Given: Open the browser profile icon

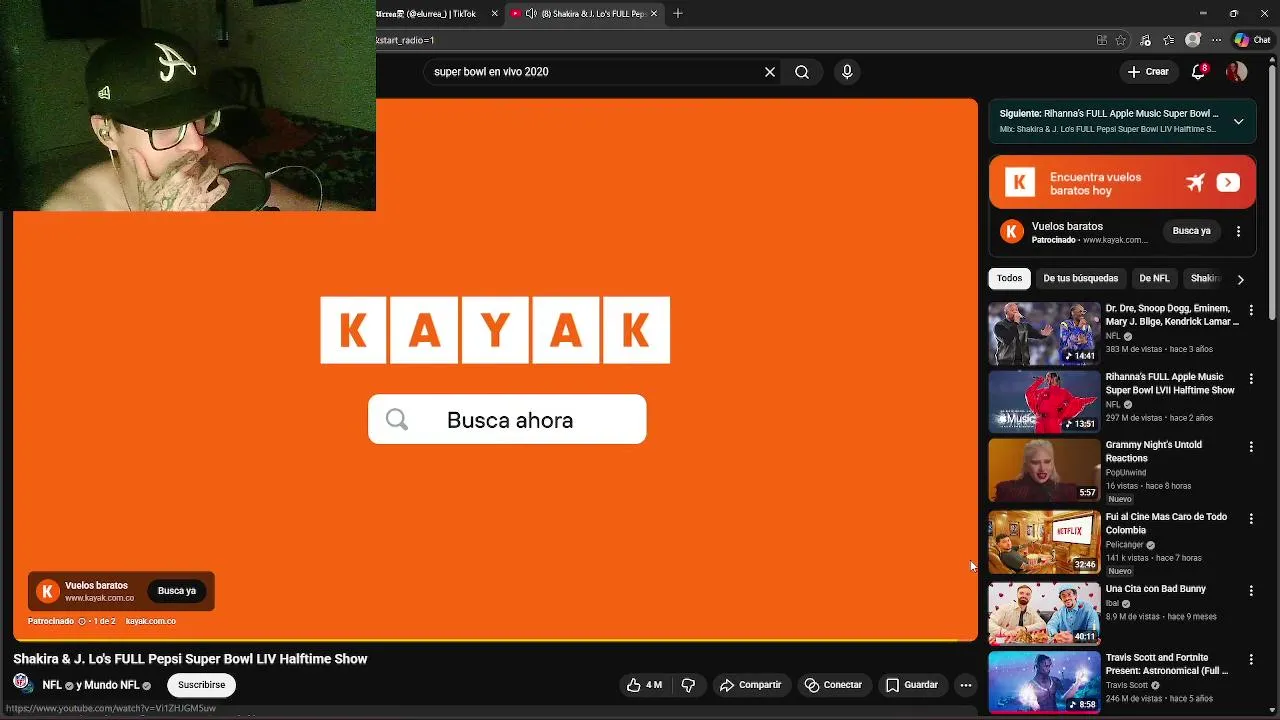Looking at the screenshot, I should pyautogui.click(x=1193, y=40).
